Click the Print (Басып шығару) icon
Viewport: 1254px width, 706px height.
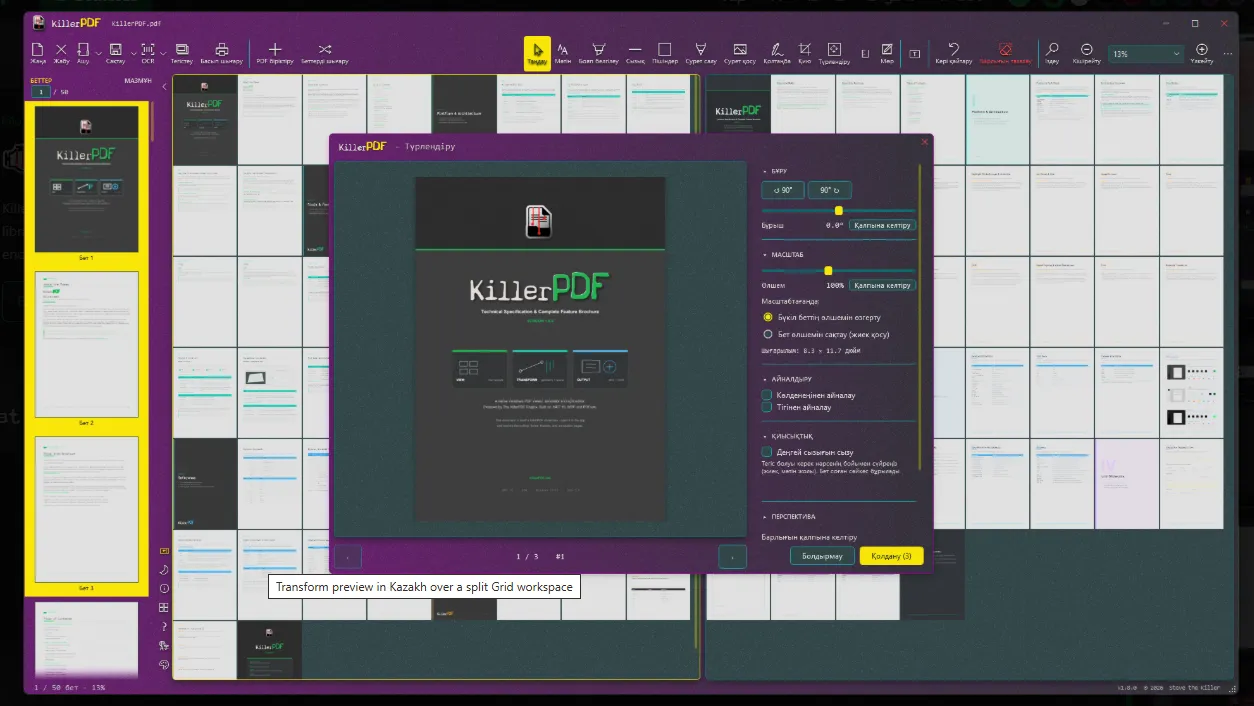222,49
